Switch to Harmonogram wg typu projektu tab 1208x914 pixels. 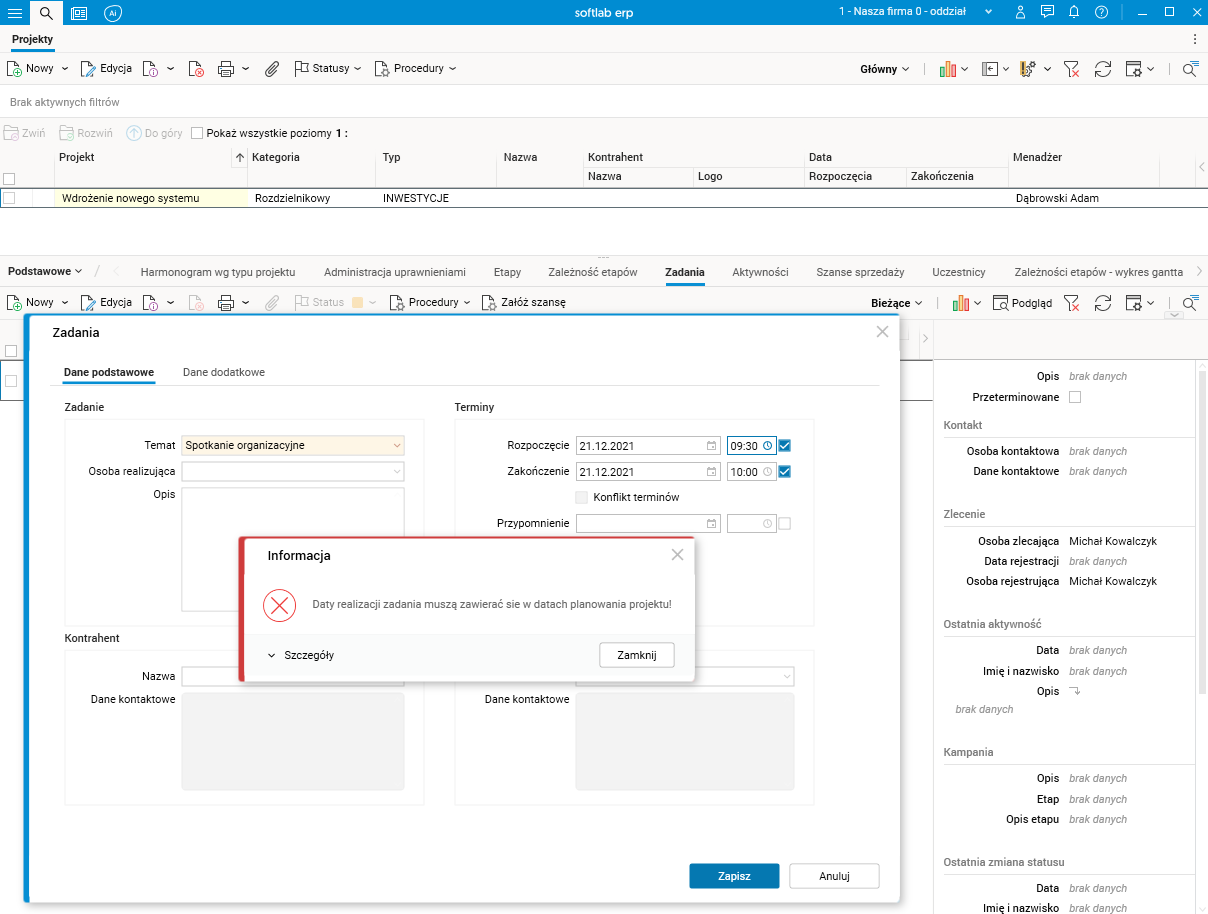coord(218,272)
